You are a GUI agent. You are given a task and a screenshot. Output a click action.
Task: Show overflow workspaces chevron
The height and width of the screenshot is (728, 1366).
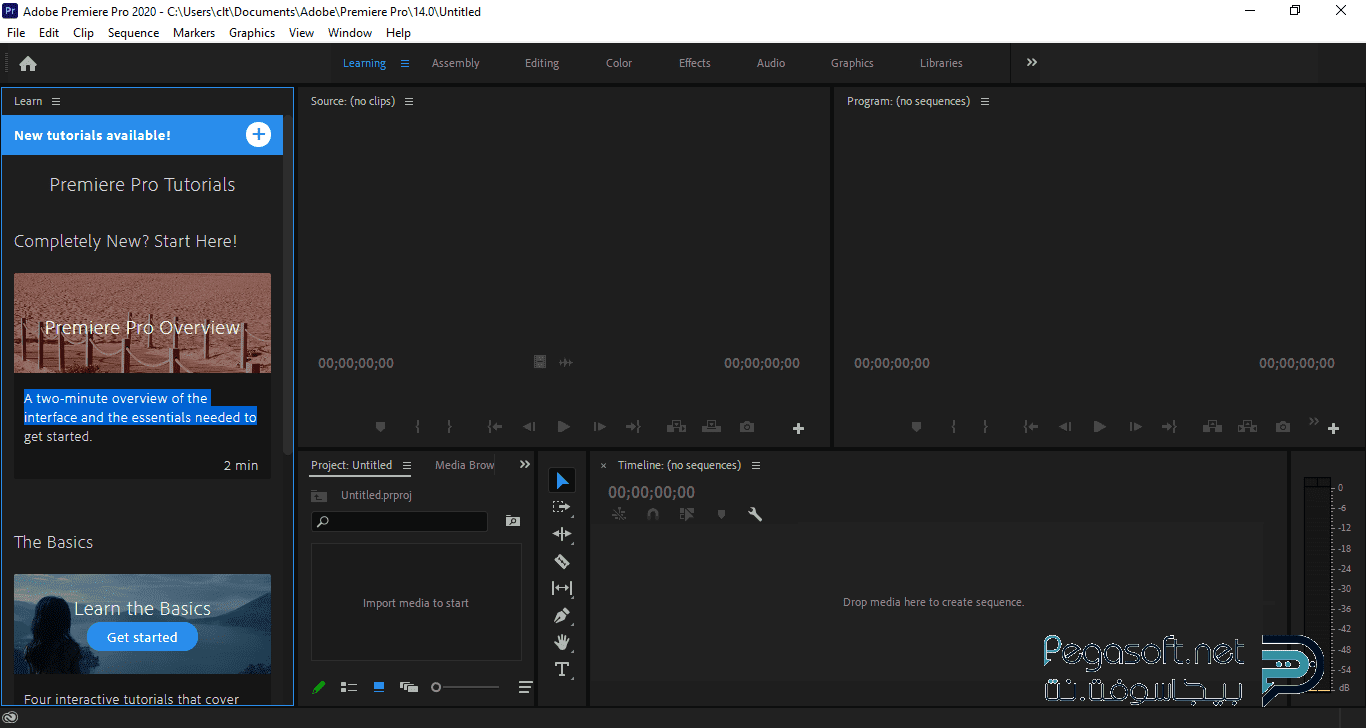tap(1032, 62)
